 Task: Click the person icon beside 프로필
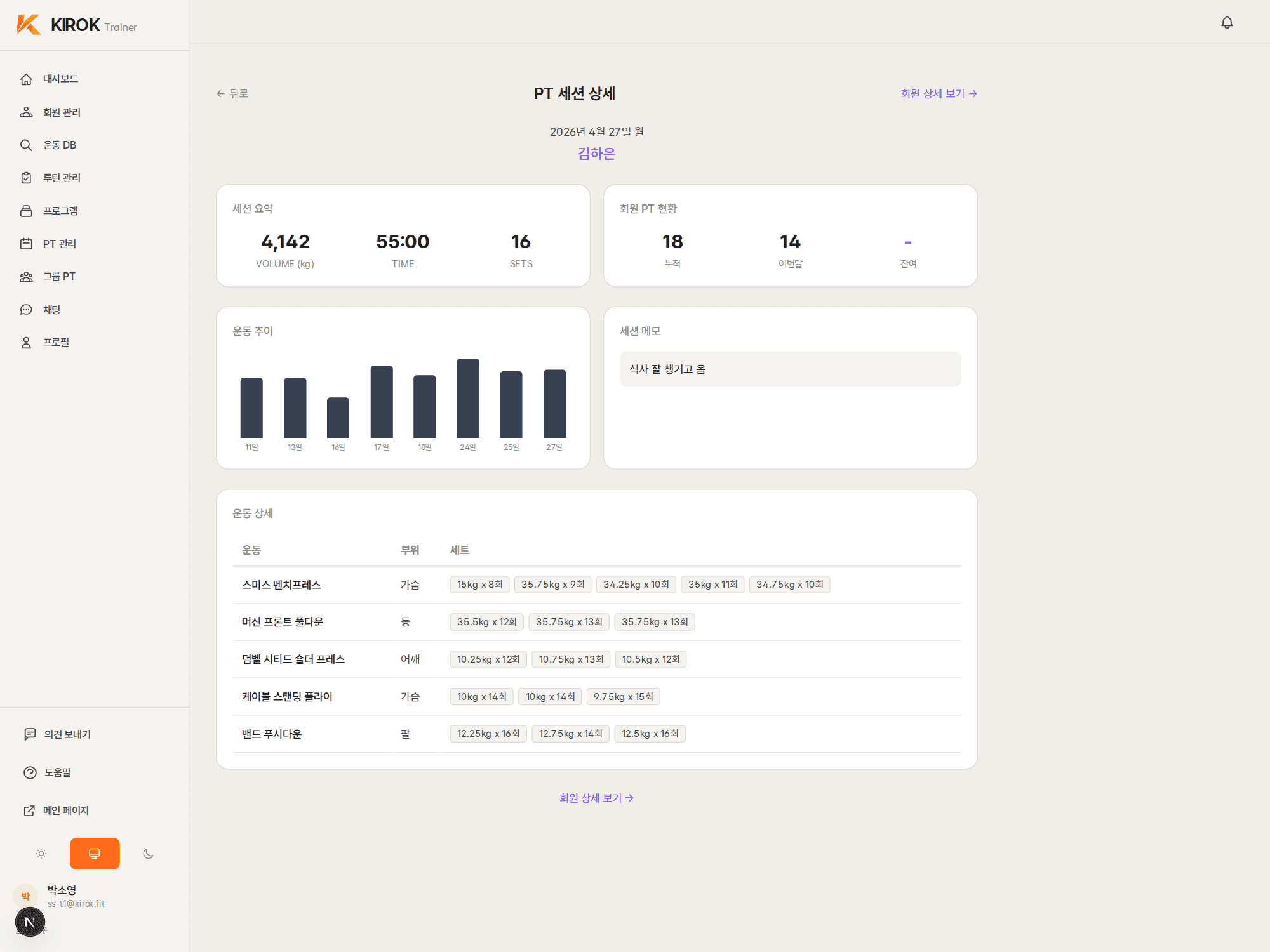[26, 343]
